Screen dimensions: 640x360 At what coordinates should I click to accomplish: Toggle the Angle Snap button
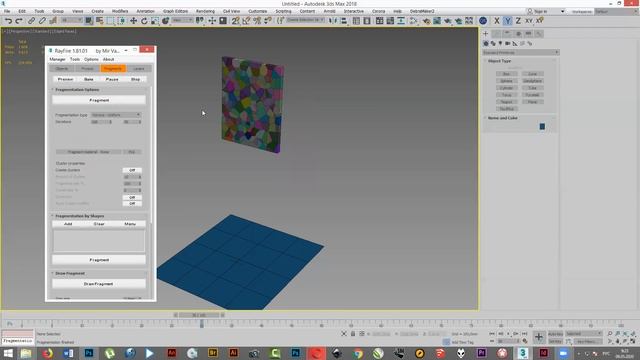coord(246,21)
